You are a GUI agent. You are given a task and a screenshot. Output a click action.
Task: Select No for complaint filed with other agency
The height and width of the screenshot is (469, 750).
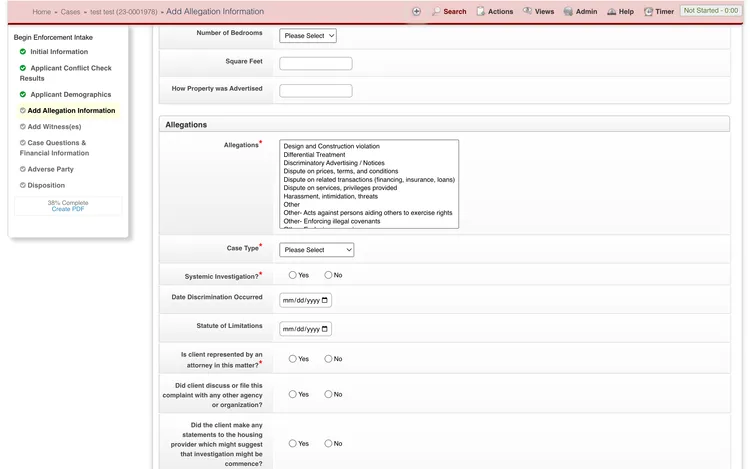coord(328,394)
